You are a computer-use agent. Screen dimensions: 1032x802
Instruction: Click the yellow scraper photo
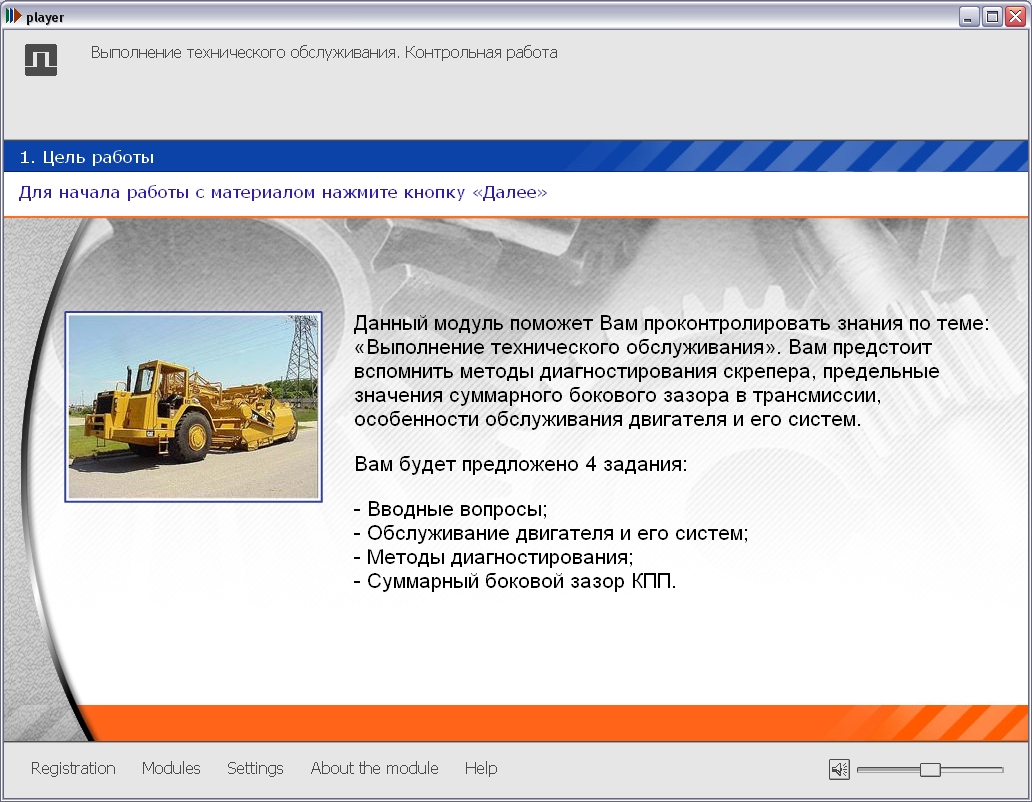pos(193,406)
